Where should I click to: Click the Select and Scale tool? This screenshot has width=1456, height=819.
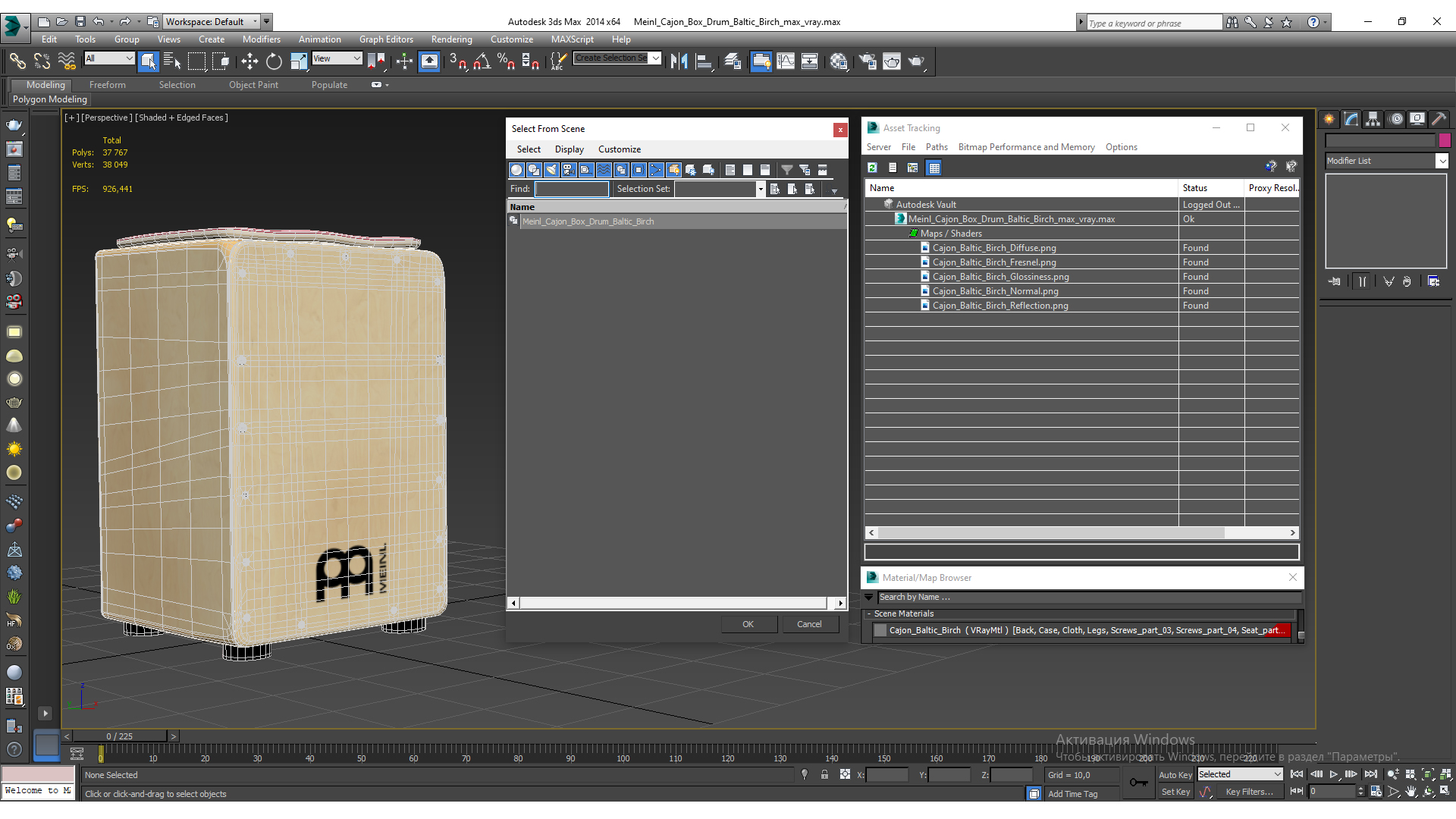coord(298,61)
